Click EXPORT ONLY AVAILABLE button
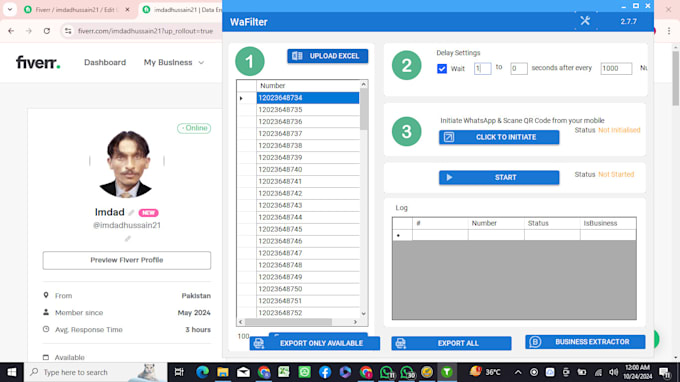The width and height of the screenshot is (680, 382). coord(315,343)
